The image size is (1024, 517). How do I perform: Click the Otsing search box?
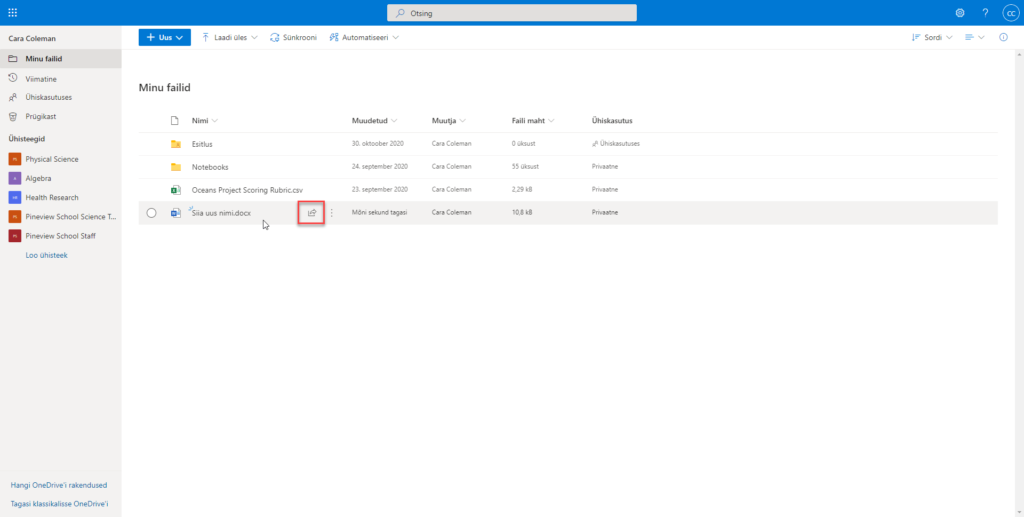pyautogui.click(x=511, y=13)
